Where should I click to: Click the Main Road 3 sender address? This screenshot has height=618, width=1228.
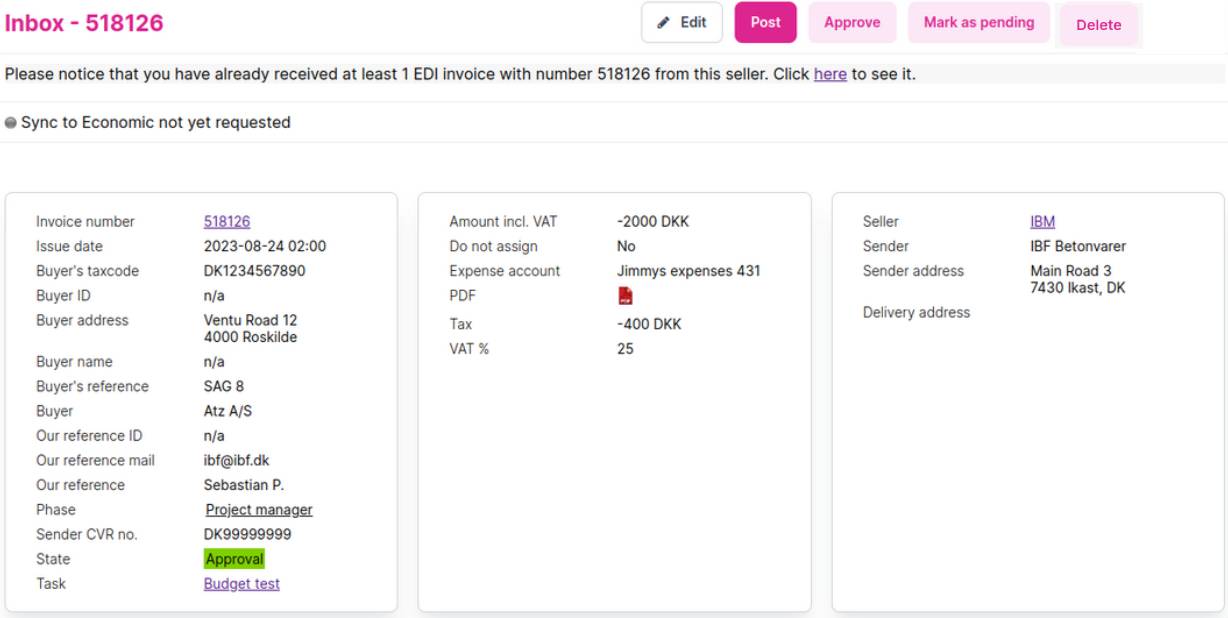(1070, 271)
